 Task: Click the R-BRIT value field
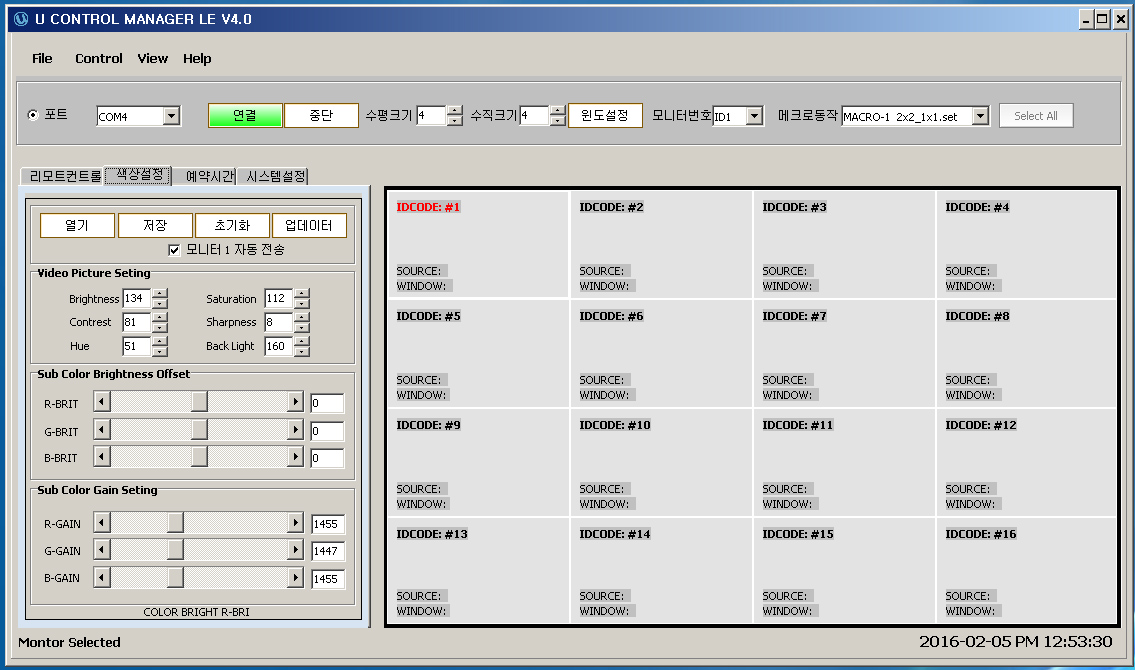[x=327, y=403]
